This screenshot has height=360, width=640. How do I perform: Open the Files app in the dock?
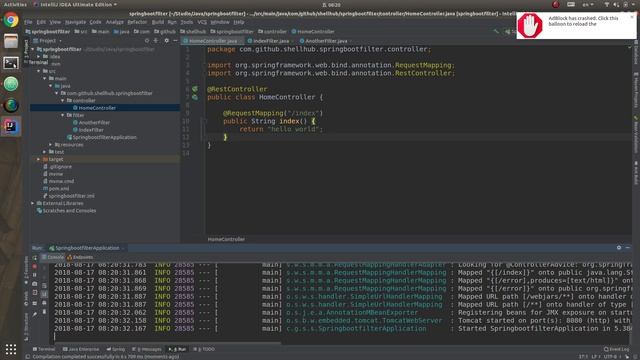point(11,41)
